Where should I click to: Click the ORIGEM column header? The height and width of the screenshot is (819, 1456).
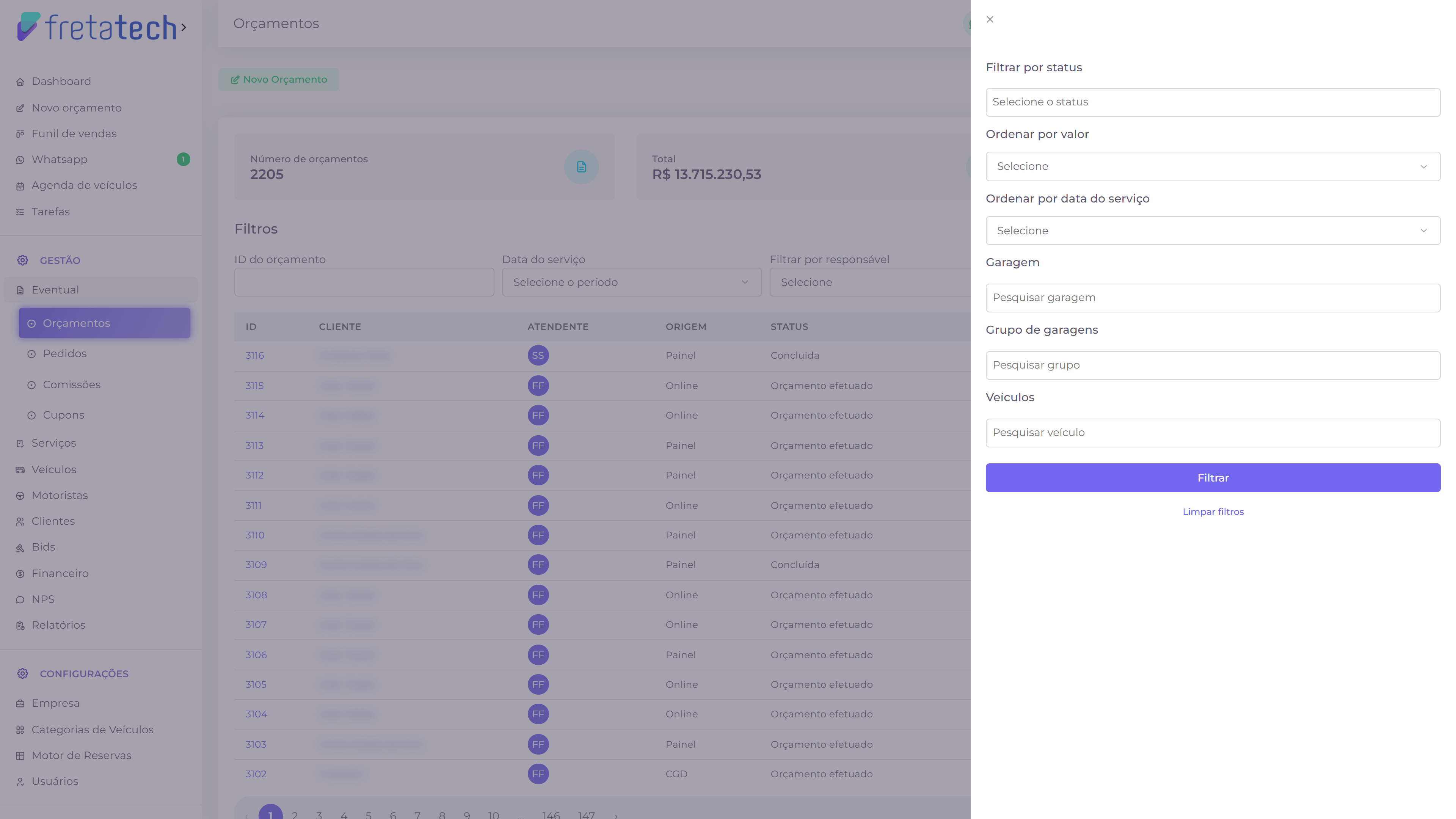click(x=686, y=327)
